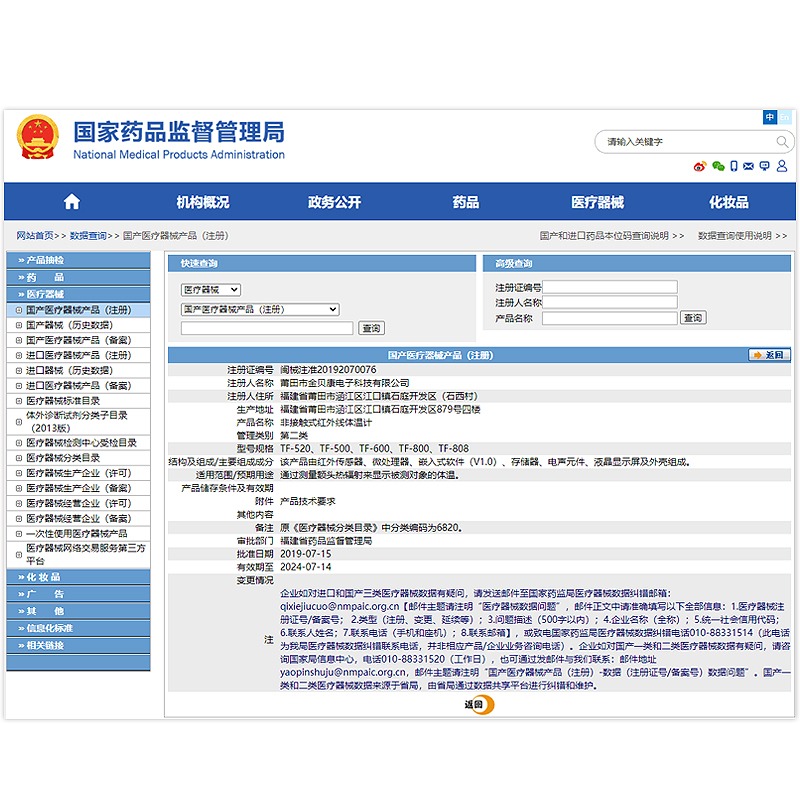This screenshot has width=800, height=800.
Task: Follow the 网站首页 breadcrumb link
Action: (35, 235)
